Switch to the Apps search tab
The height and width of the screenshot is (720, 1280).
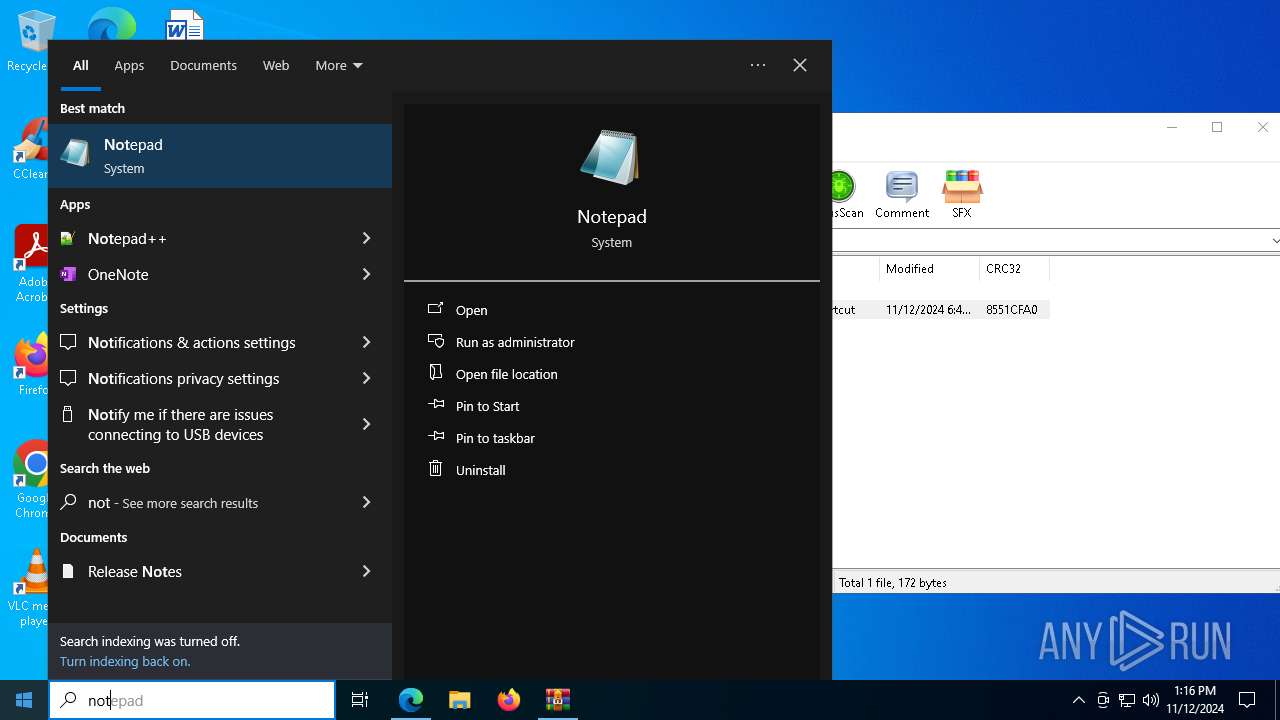tap(129, 65)
